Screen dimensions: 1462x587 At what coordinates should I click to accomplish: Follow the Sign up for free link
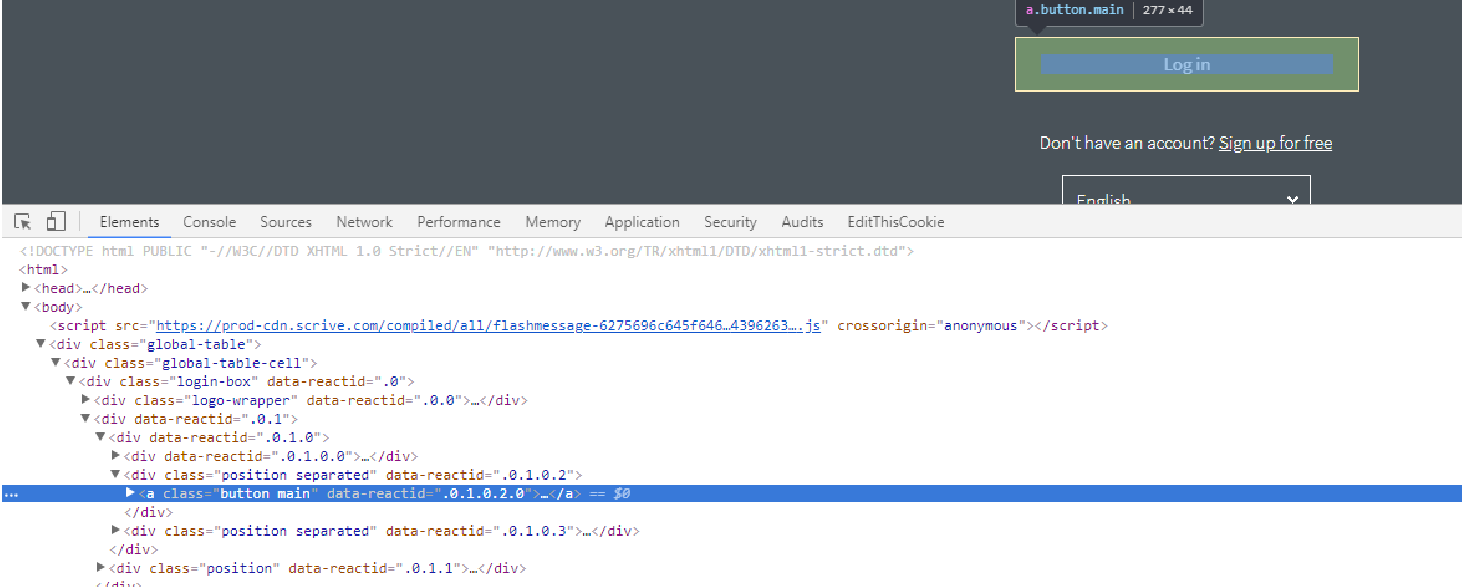tap(1275, 143)
